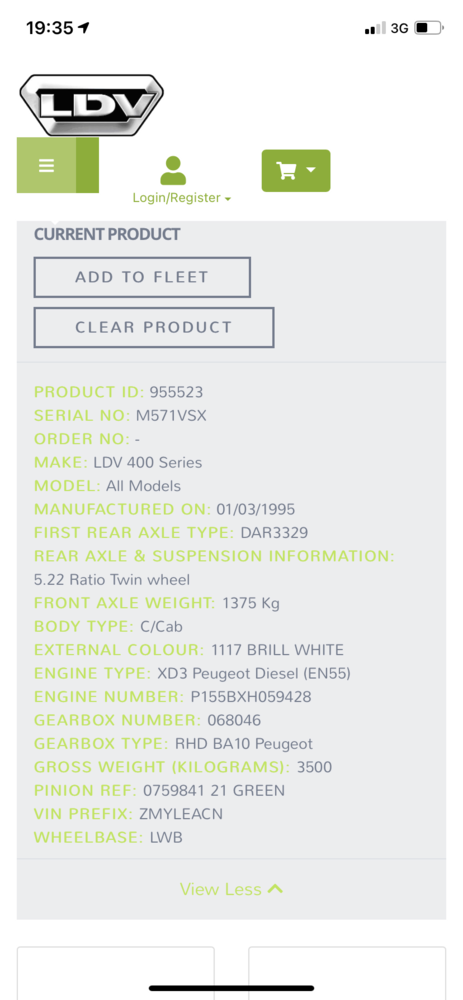Click the CLEAR PRODUCT button
The height and width of the screenshot is (1000, 463).
click(x=154, y=327)
